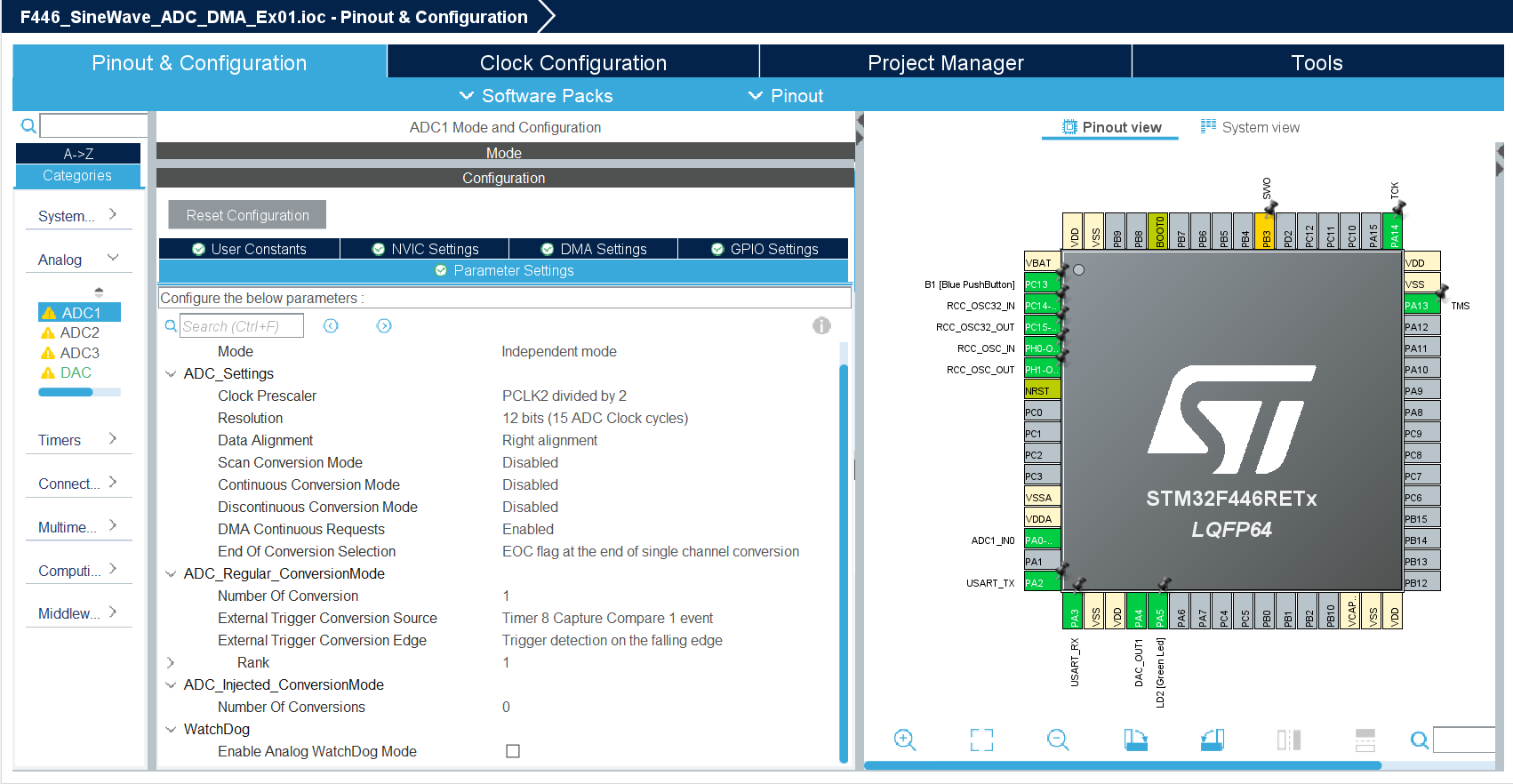Viewport: 1513px width, 784px height.
Task: Click the DMA Continuous Requests Enabled value
Action: click(528, 530)
